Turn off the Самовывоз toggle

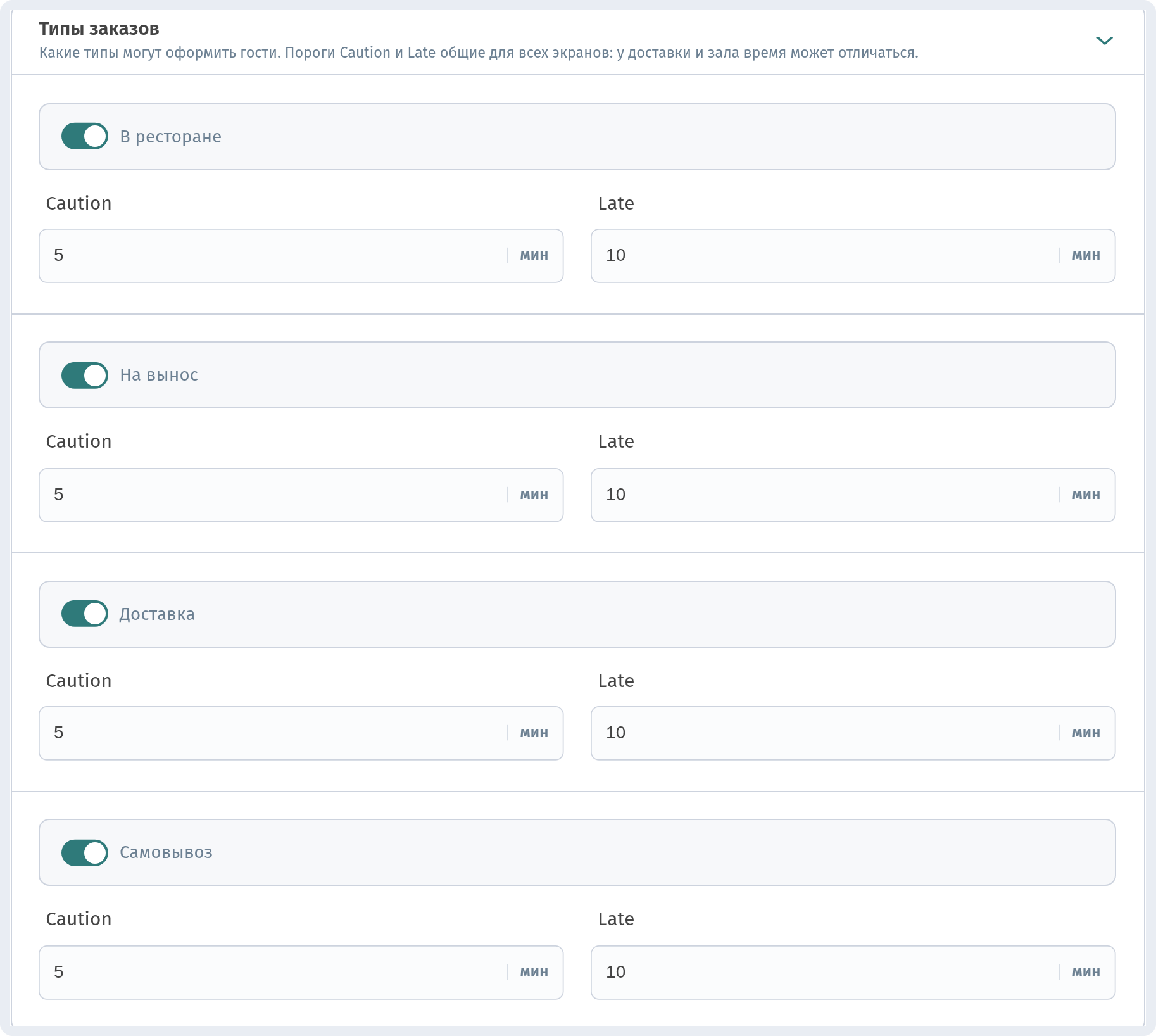pos(85,853)
